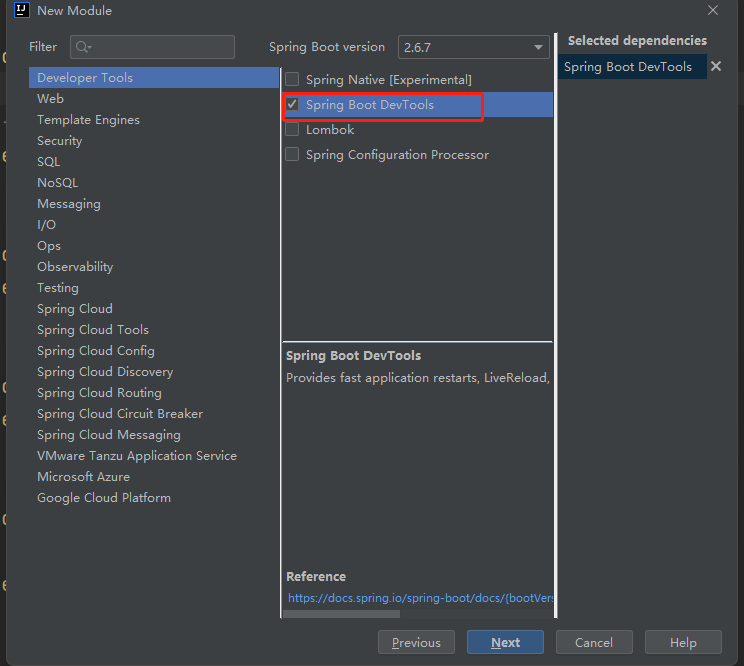Image resolution: width=744 pixels, height=666 pixels.
Task: Click the Previous button
Action: (x=416, y=642)
